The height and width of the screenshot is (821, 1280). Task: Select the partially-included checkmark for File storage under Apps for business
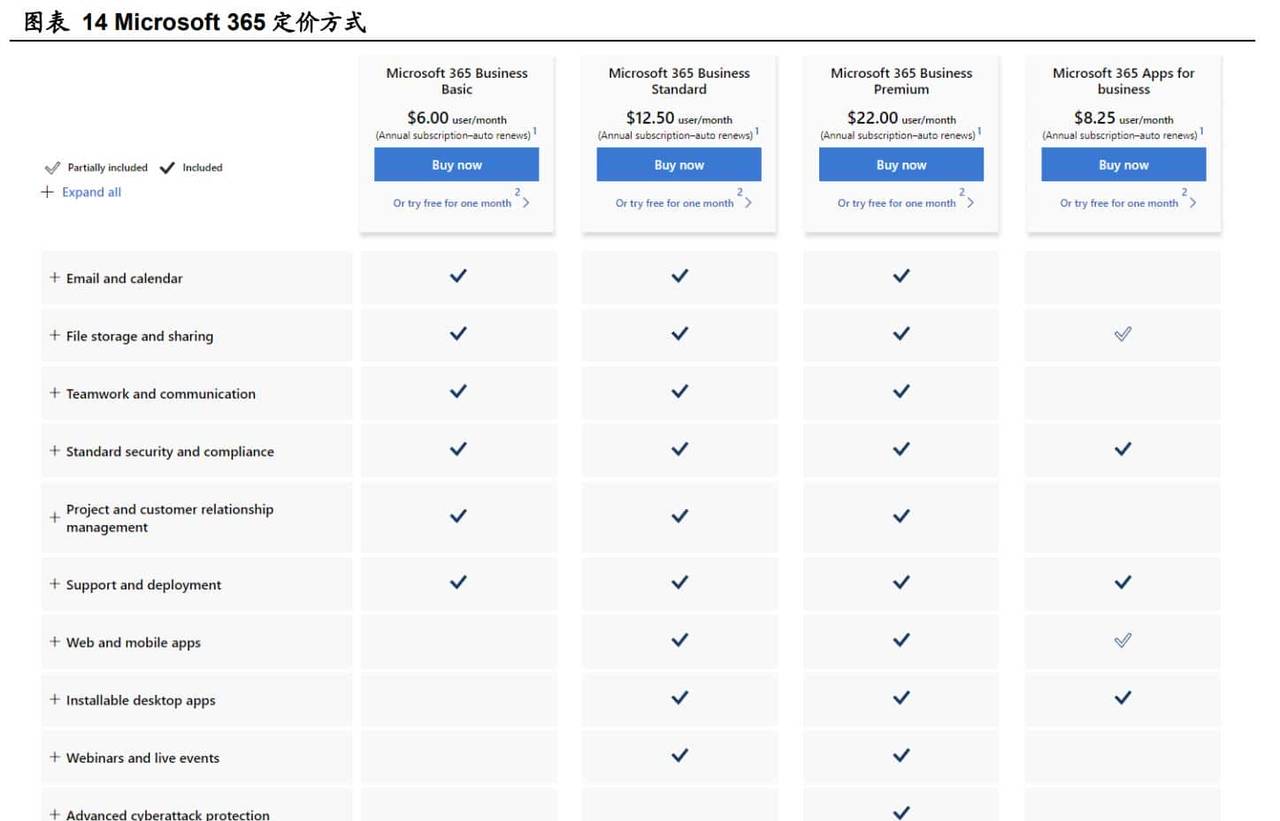[x=1121, y=333]
